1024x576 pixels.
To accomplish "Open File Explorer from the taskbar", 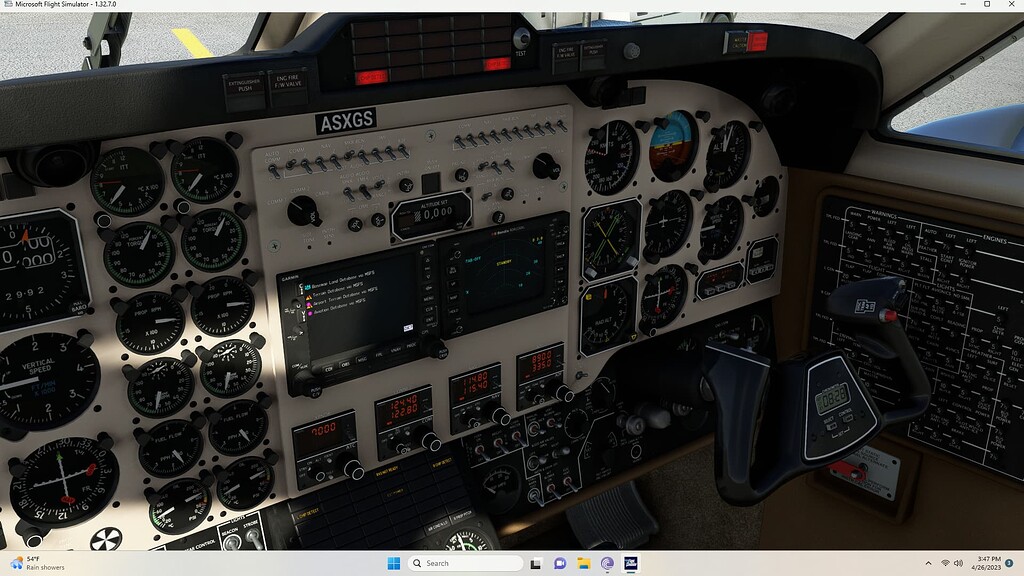I will click(x=584, y=563).
